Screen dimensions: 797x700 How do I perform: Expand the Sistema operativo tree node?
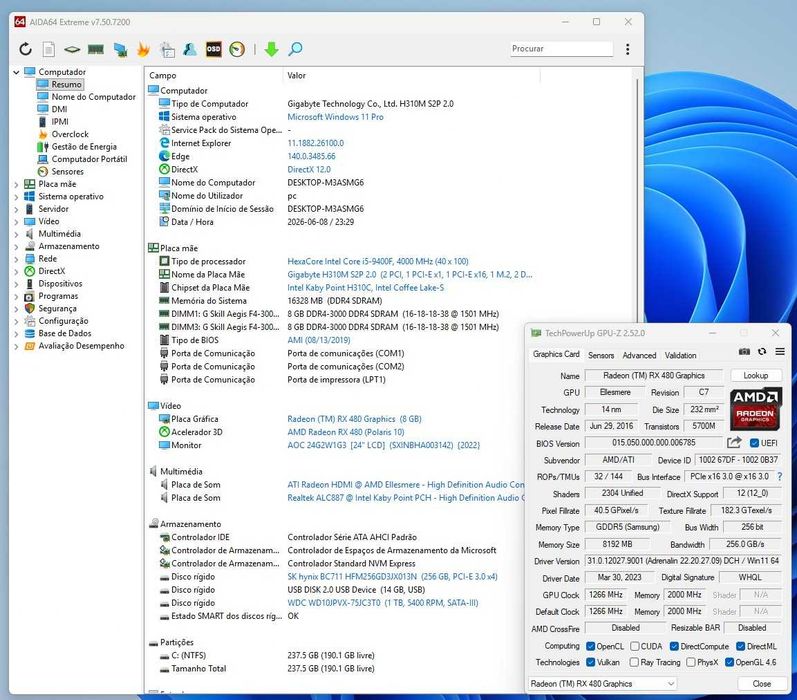coord(16,197)
